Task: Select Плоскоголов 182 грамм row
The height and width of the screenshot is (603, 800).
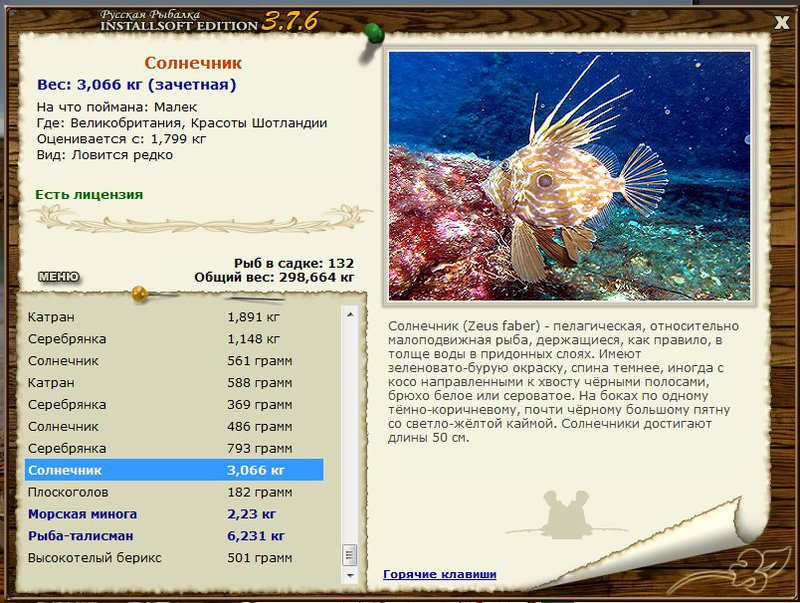Action: [x=174, y=492]
